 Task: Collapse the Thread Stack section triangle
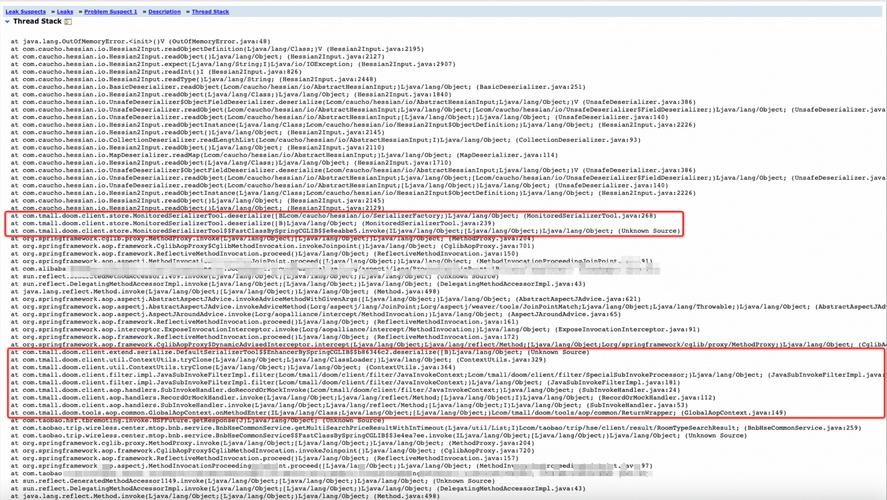6,21
